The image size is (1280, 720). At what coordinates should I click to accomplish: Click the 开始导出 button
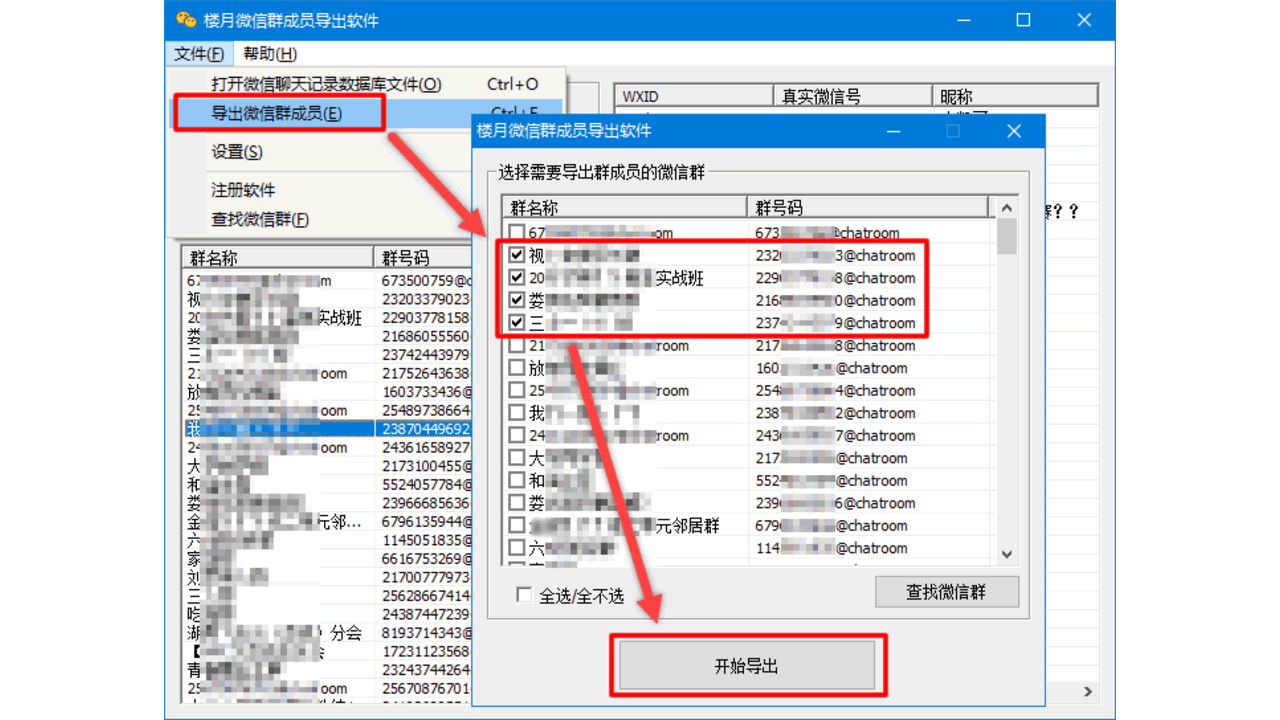[x=748, y=664]
